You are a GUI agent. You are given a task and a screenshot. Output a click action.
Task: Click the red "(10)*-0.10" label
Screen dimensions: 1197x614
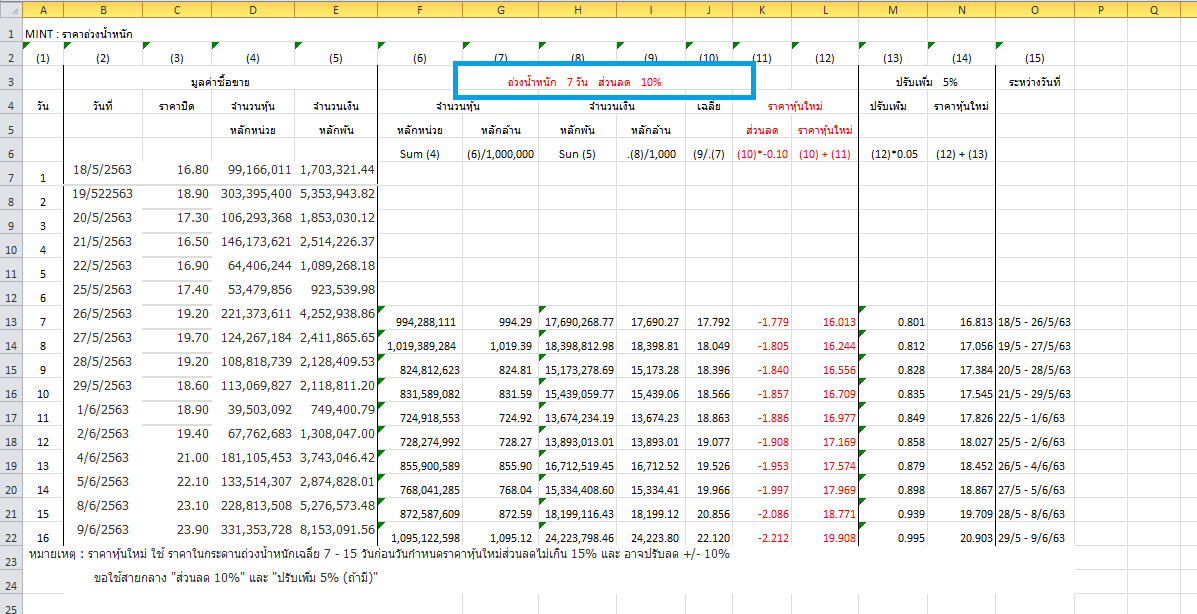(762, 154)
